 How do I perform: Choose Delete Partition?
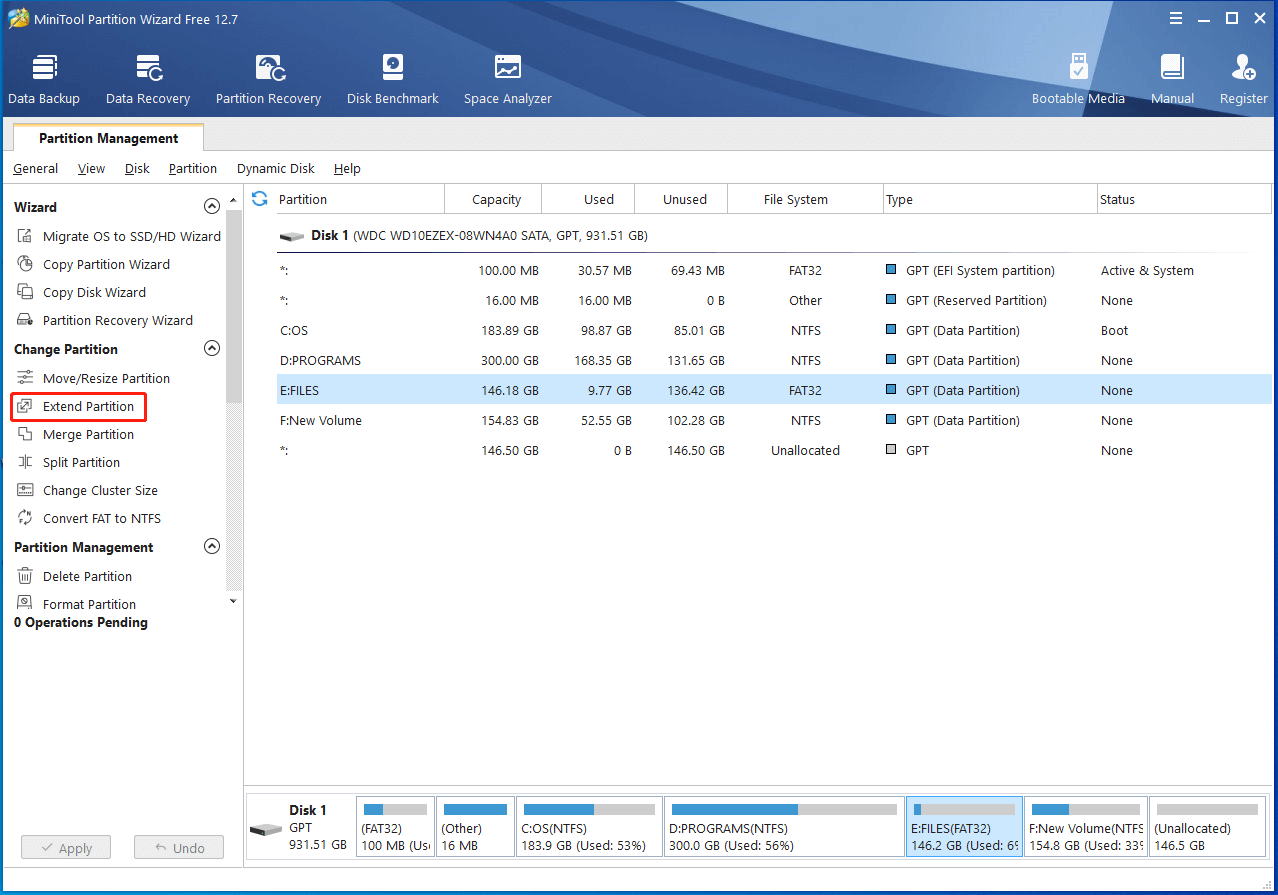74,577
